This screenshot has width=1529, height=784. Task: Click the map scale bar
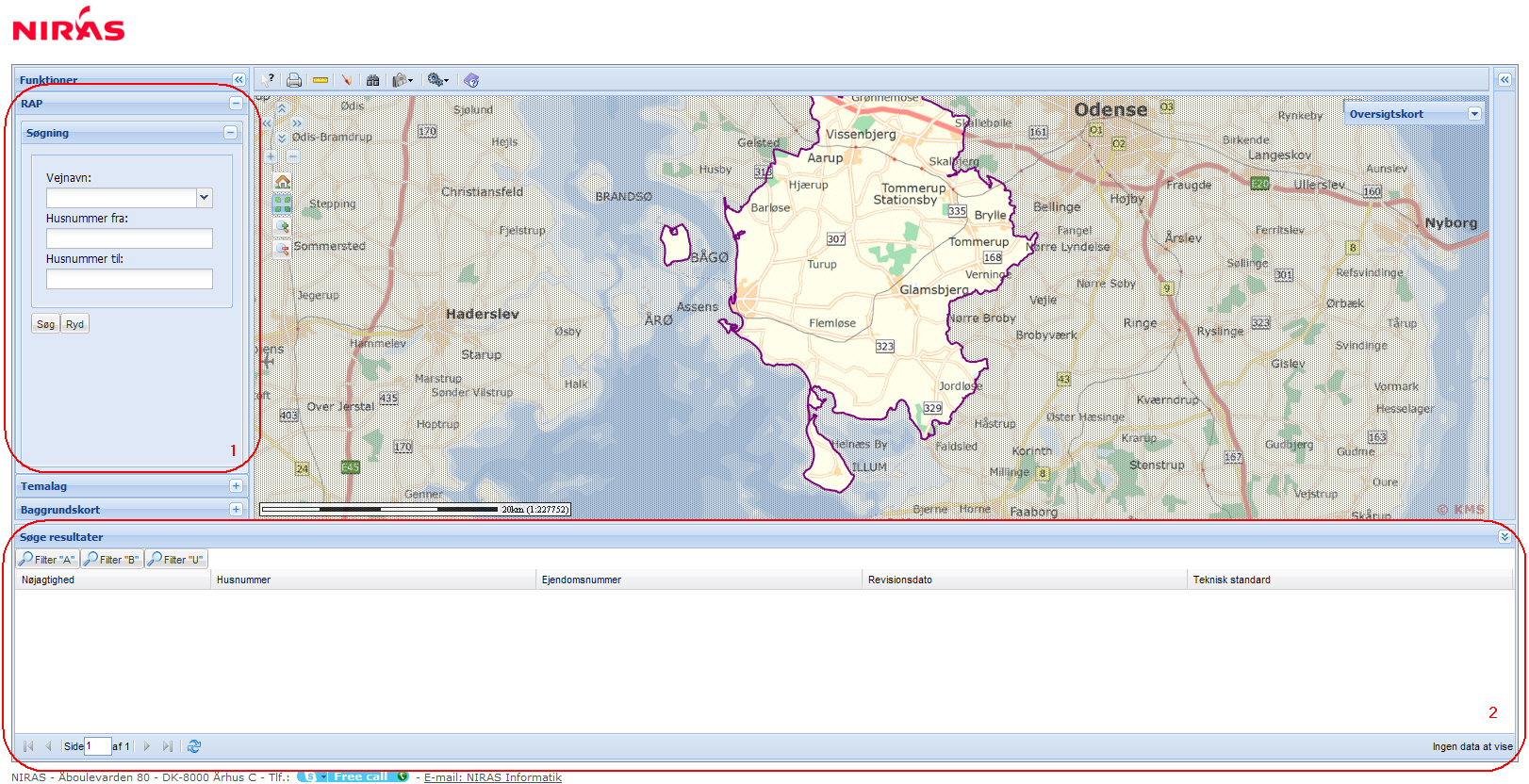pyautogui.click(x=415, y=510)
